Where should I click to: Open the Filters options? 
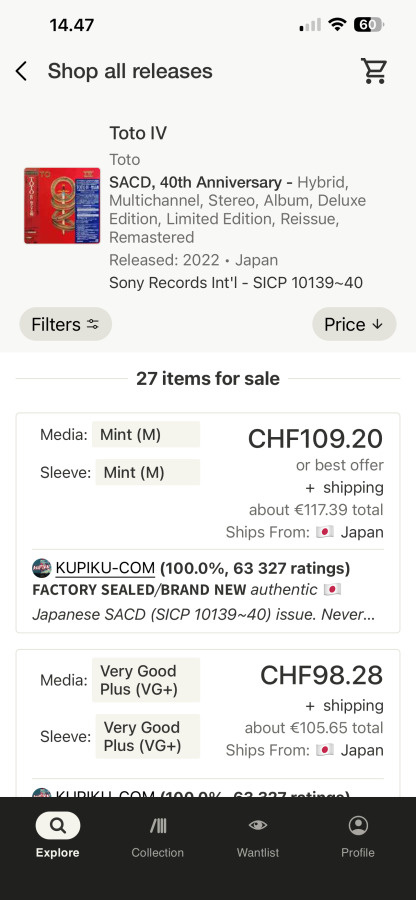tap(65, 324)
